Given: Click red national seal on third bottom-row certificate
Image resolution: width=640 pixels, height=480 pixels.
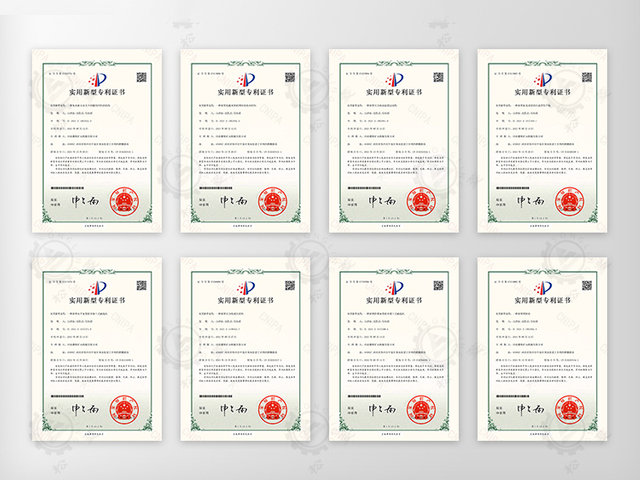Looking at the screenshot, I should tap(421, 411).
